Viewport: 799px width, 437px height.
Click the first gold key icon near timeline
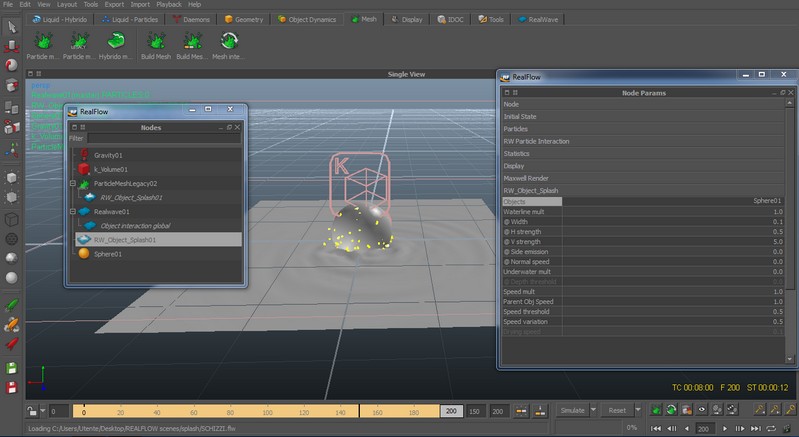pos(759,409)
